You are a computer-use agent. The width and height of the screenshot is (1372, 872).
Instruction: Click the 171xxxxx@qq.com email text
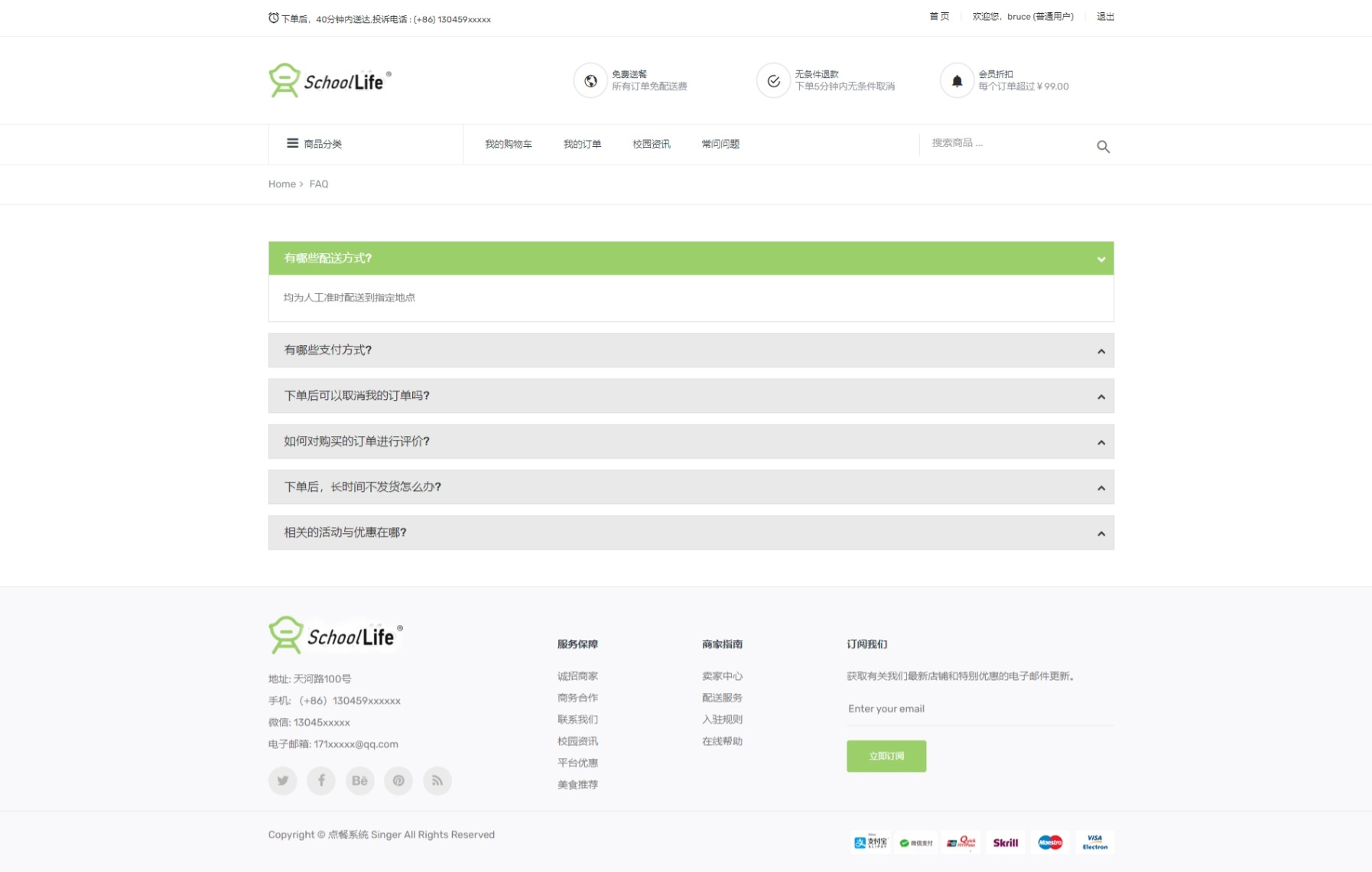(x=356, y=744)
